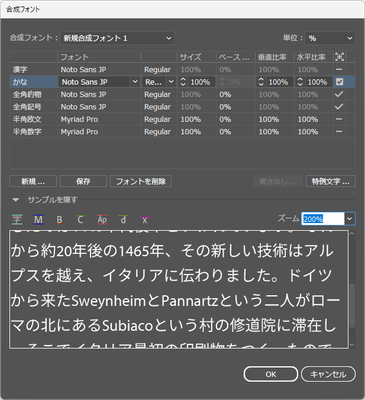This screenshot has height=400, width=365.
Task: Toggle em box icon labeled M
Action: point(38,219)
